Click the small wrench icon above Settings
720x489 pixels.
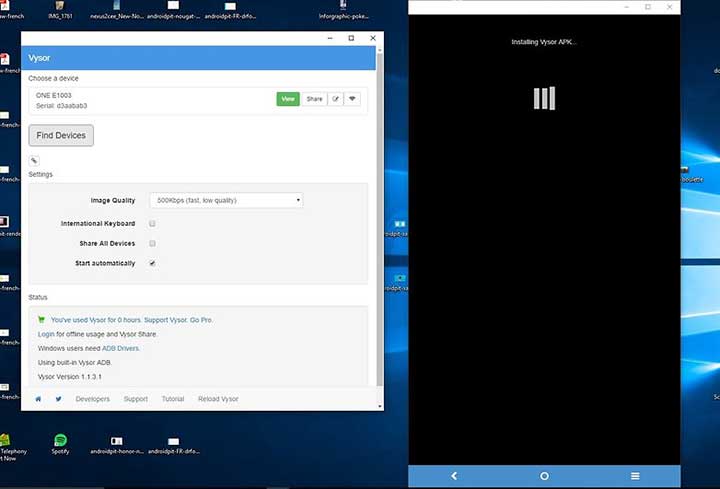coord(34,160)
